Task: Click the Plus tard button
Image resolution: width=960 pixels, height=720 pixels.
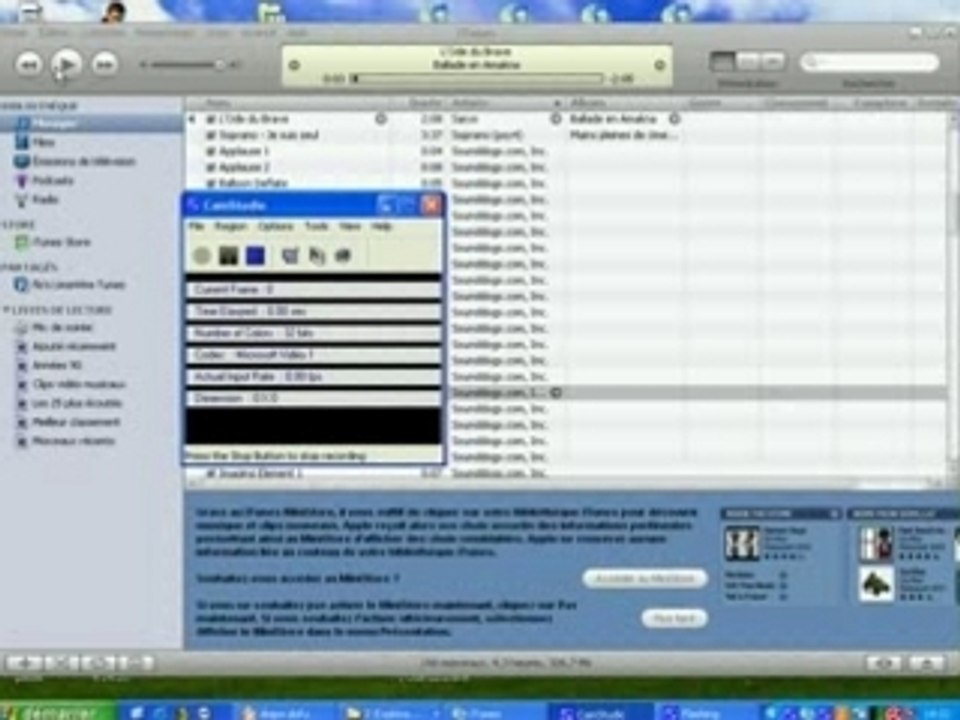Action: [674, 618]
